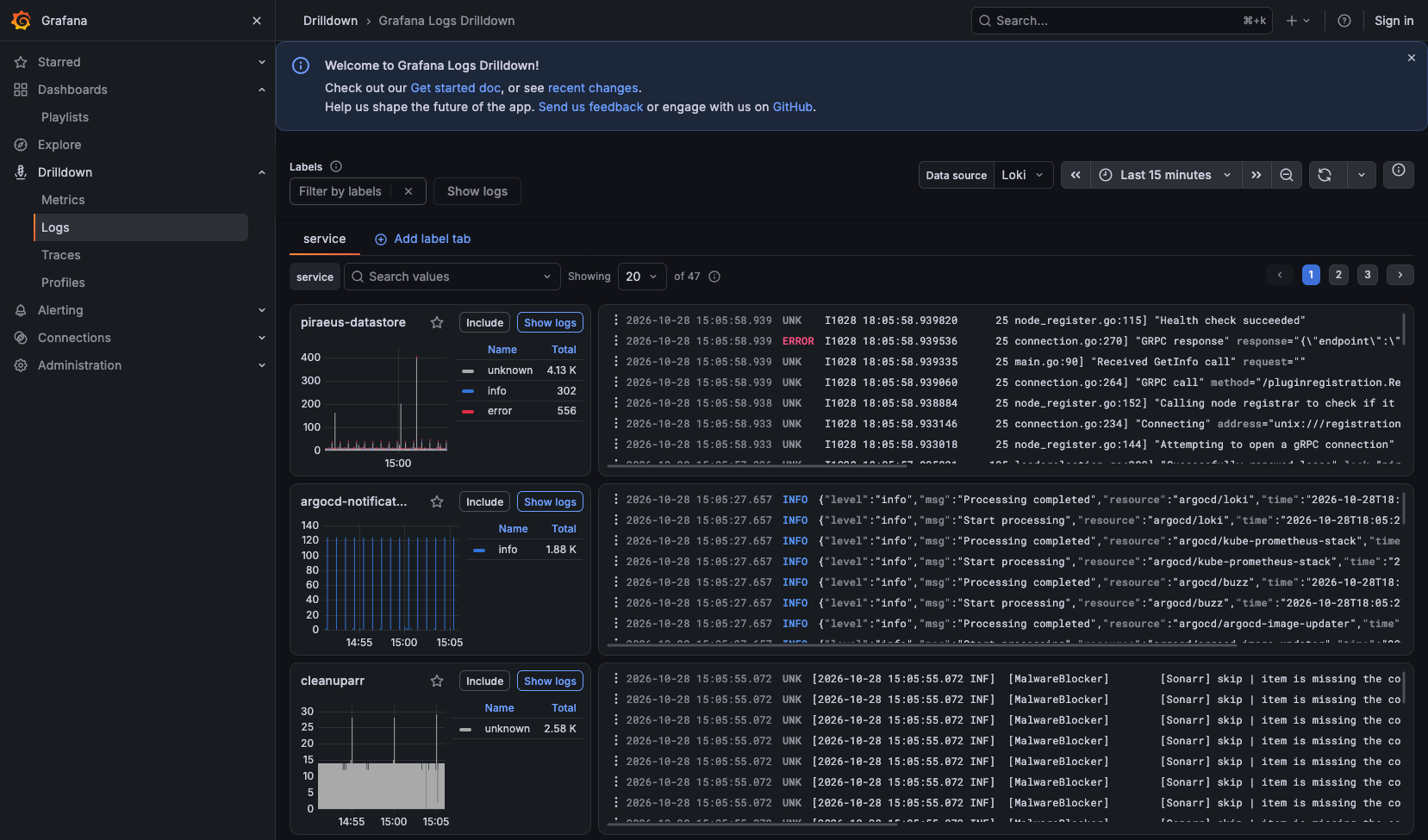This screenshot has height=840, width=1428.
Task: Click the info icon next to 'of 47'
Action: (714, 277)
